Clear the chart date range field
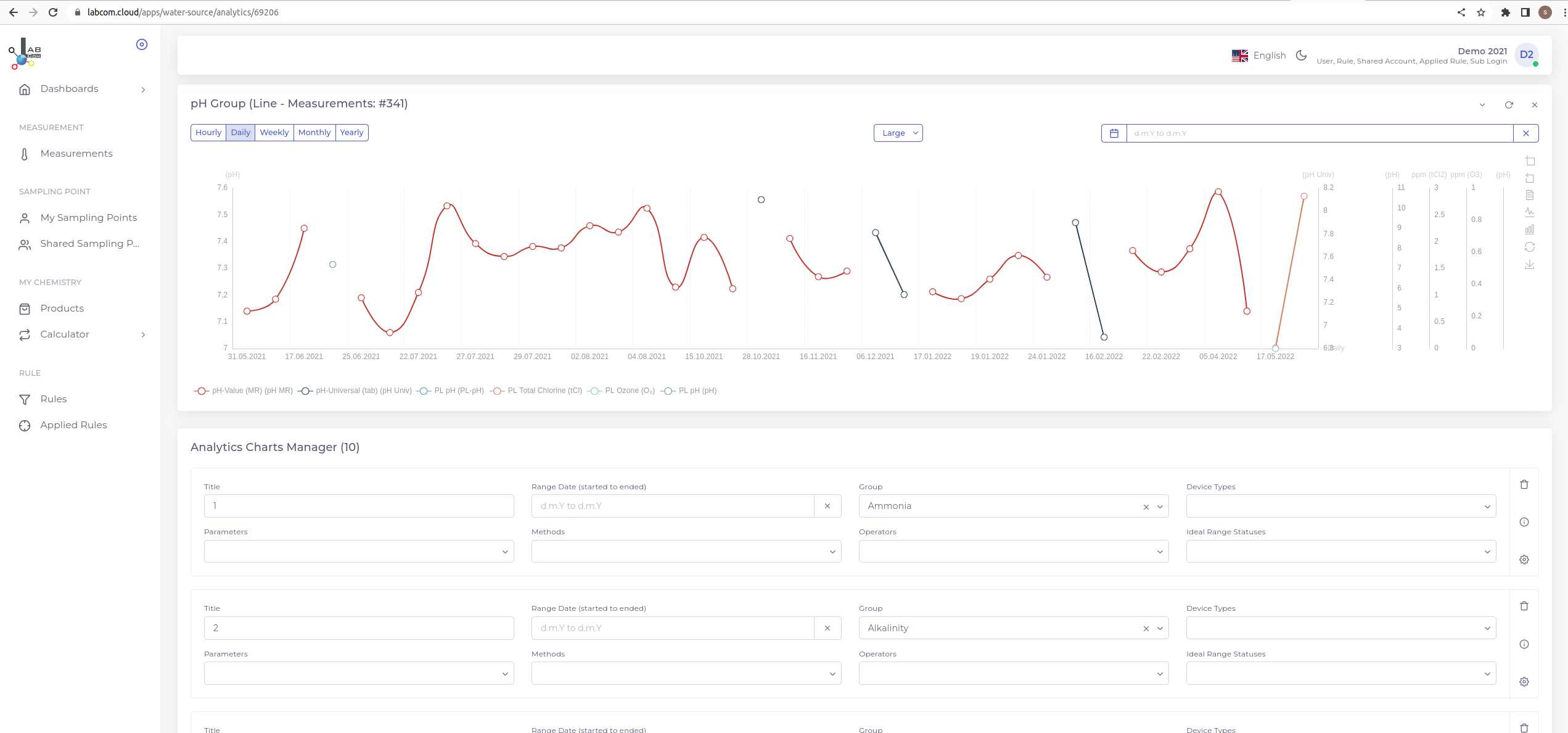Image resolution: width=1568 pixels, height=733 pixels. (x=1526, y=133)
